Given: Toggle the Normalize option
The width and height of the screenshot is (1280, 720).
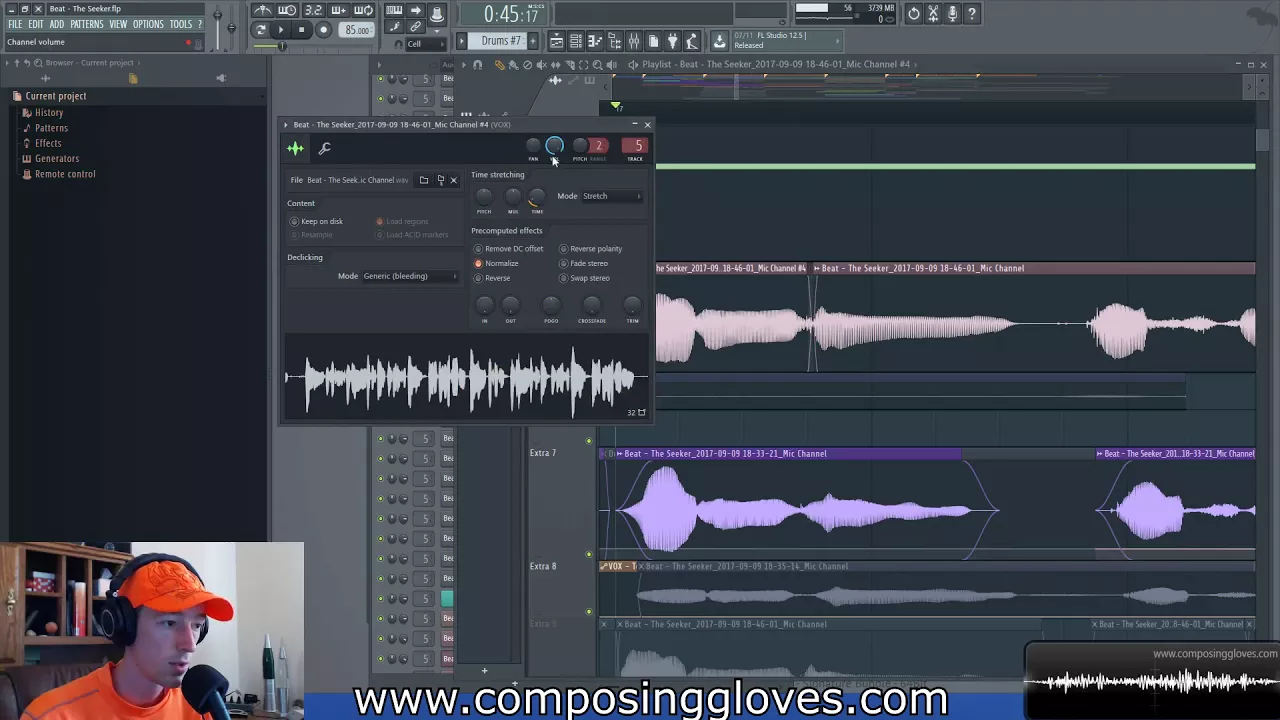Looking at the screenshot, I should (x=497, y=263).
